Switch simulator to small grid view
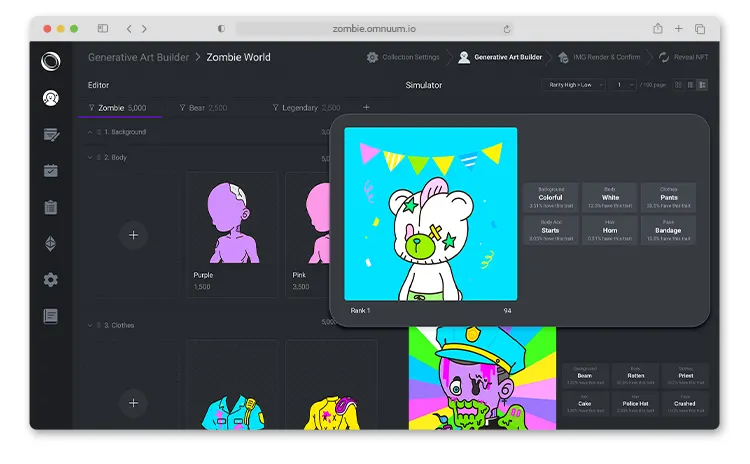Screen dimensions: 750x464 click(678, 85)
